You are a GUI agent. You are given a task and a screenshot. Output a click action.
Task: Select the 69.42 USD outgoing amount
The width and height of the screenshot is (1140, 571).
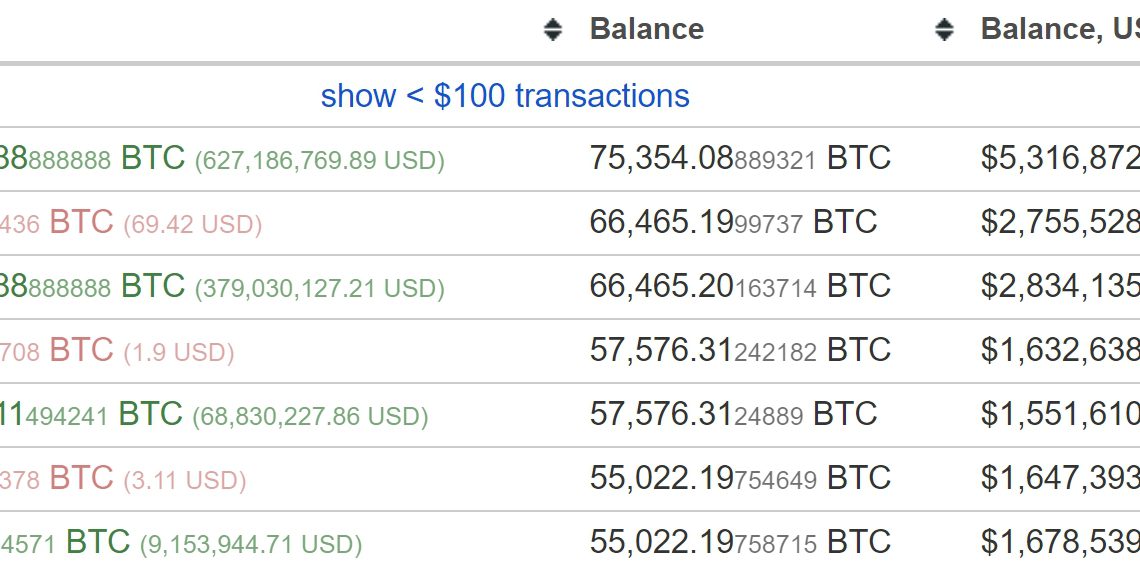192,224
